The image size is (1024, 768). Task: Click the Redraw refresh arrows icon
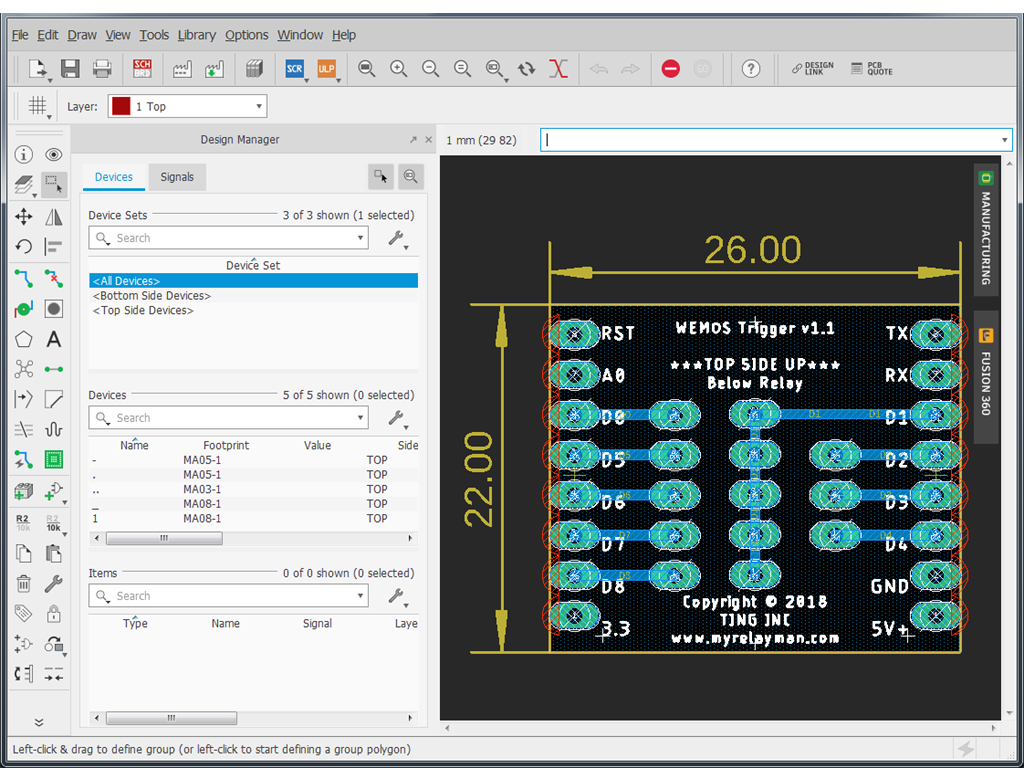[526, 69]
